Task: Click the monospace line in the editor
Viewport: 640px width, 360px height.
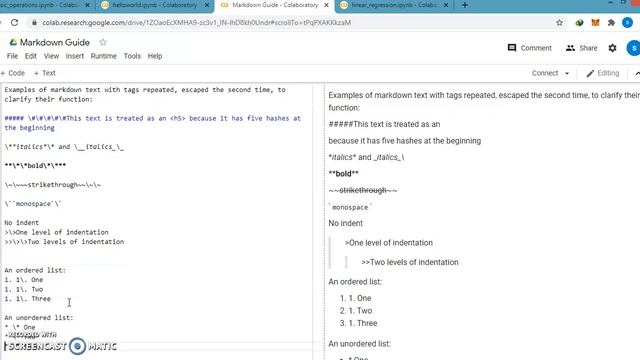Action: (33, 204)
